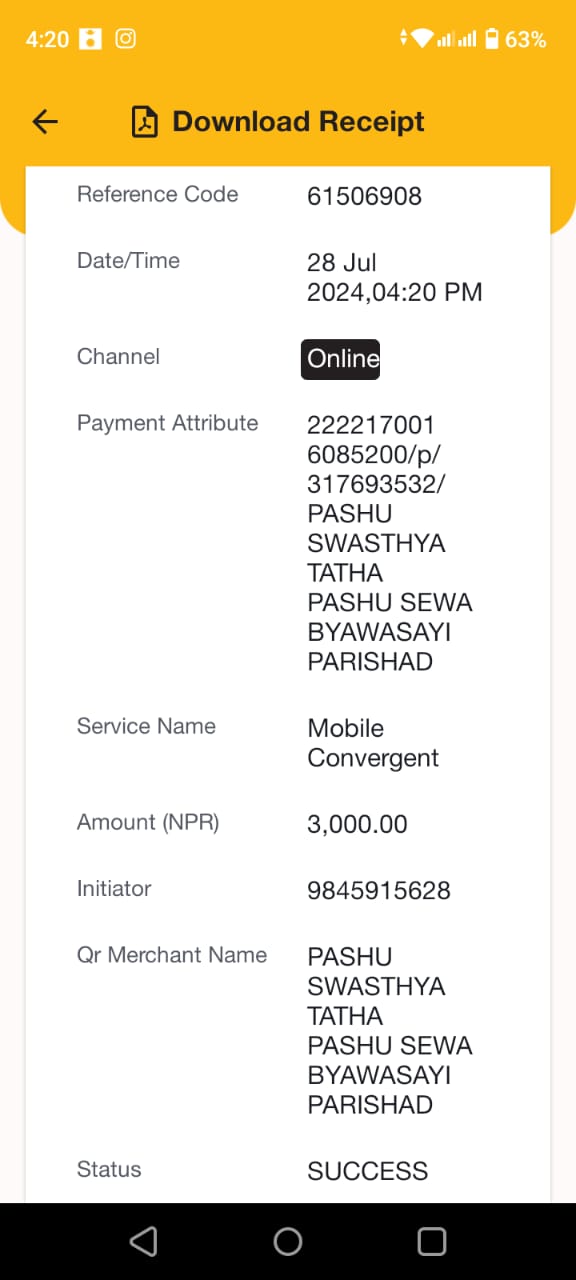This screenshot has width=576, height=1280.
Task: Tap the clock showing 4:20
Action: coord(47,39)
